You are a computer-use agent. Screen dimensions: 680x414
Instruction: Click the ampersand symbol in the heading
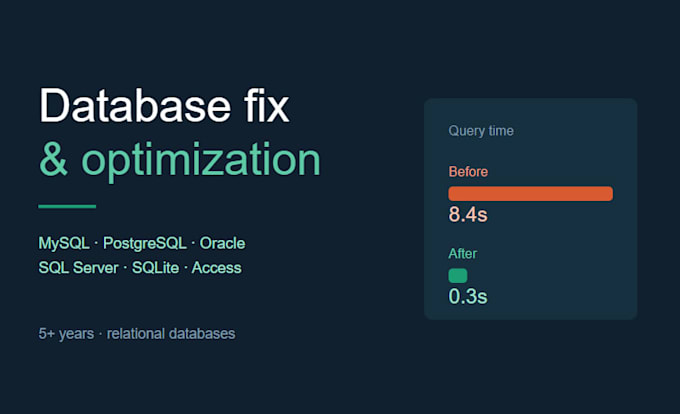pos(53,160)
